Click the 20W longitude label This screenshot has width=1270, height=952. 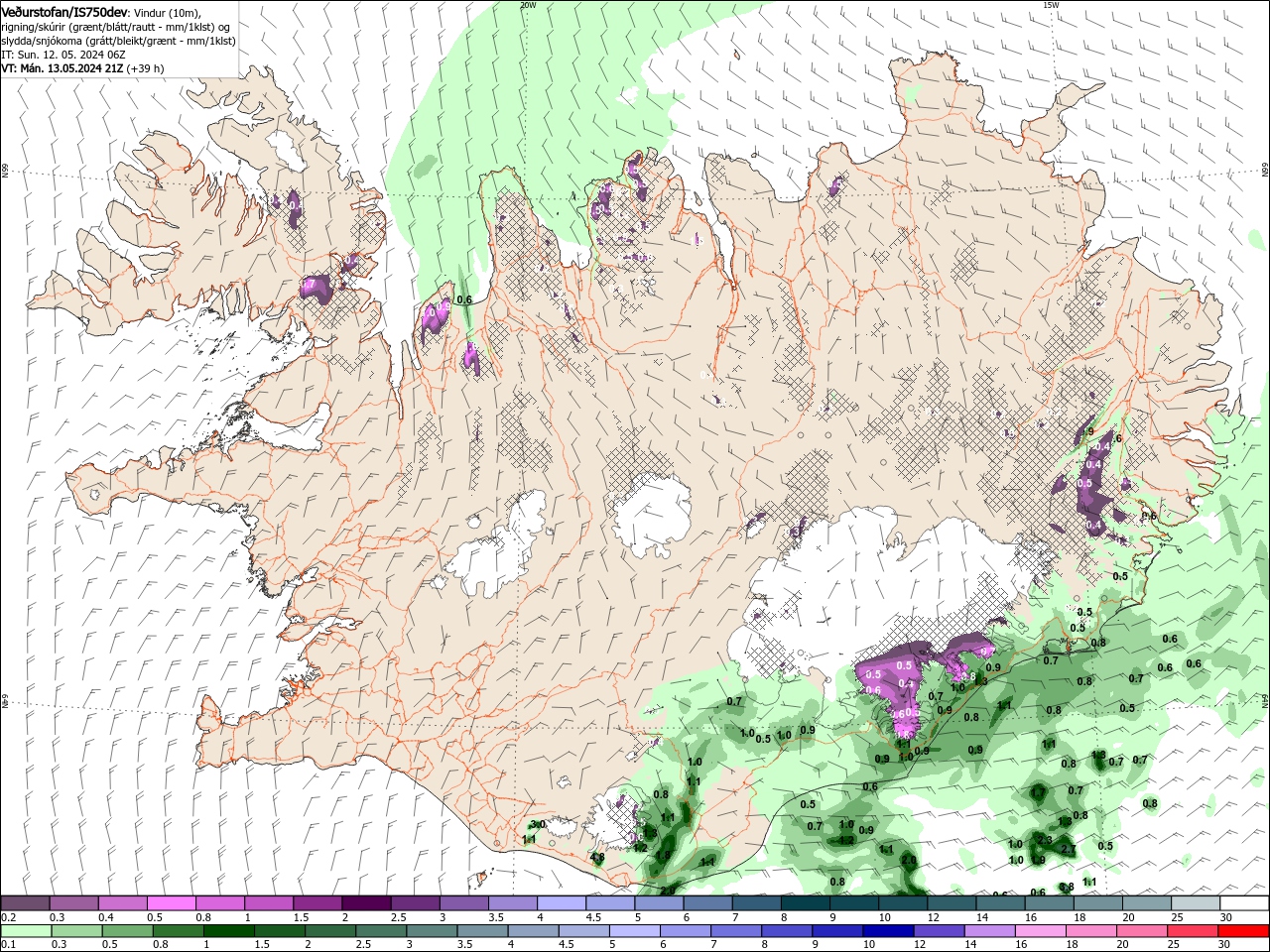(528, 5)
